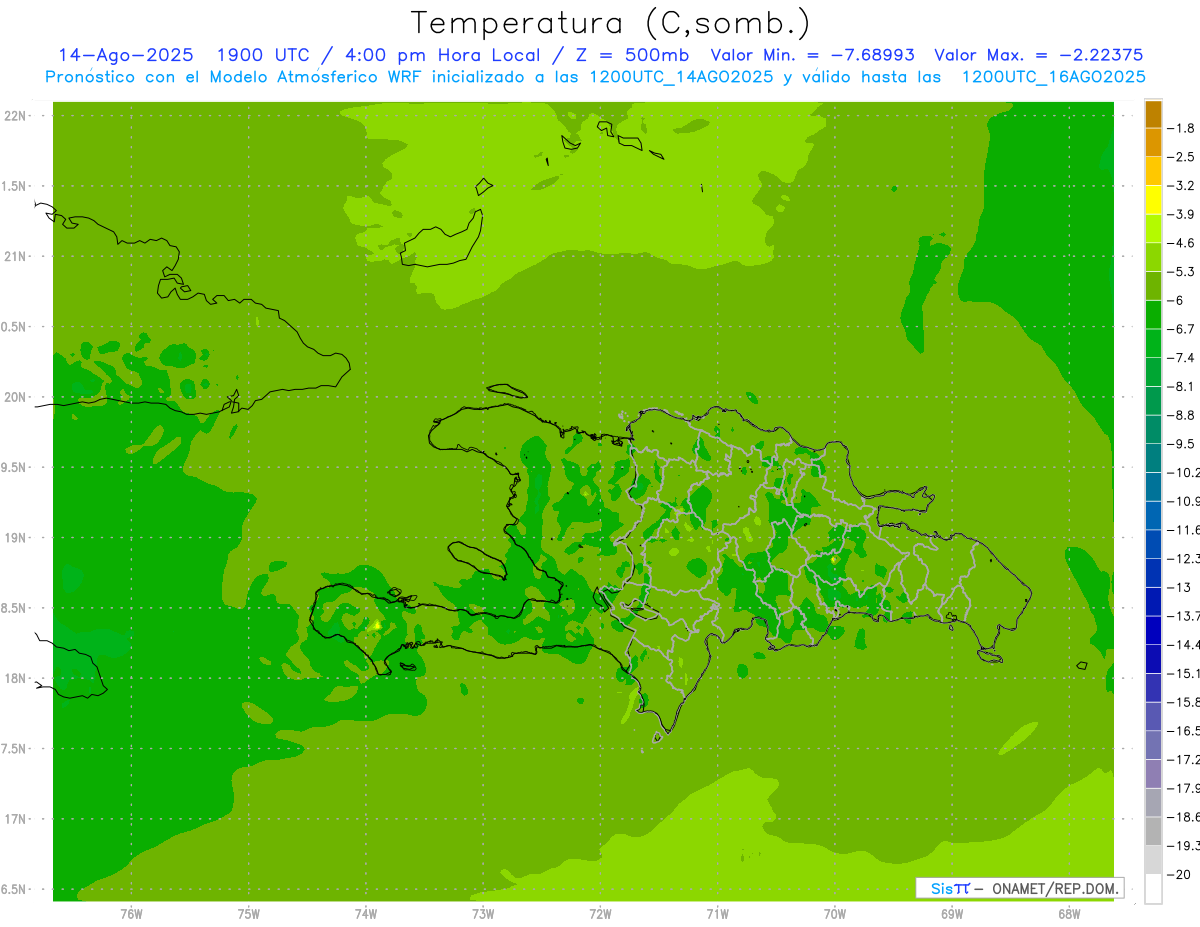
Task: Click the "-13" colorbar value
Action: click(x=1180, y=587)
